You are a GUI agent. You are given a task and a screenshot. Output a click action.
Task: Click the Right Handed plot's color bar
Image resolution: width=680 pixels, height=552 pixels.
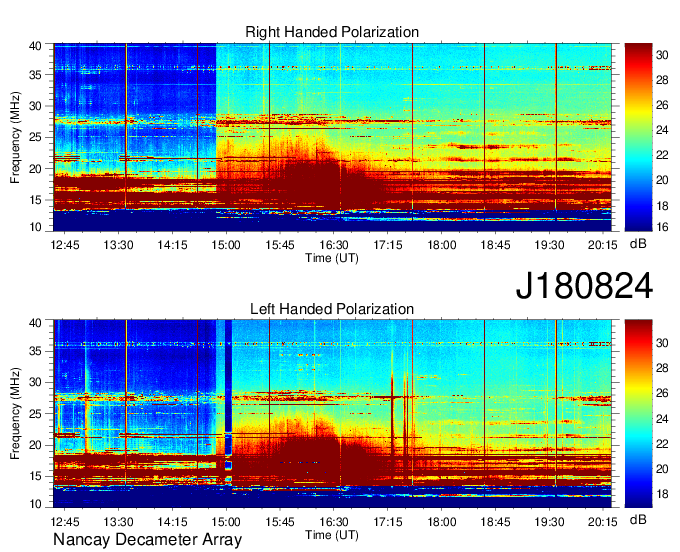(x=638, y=137)
